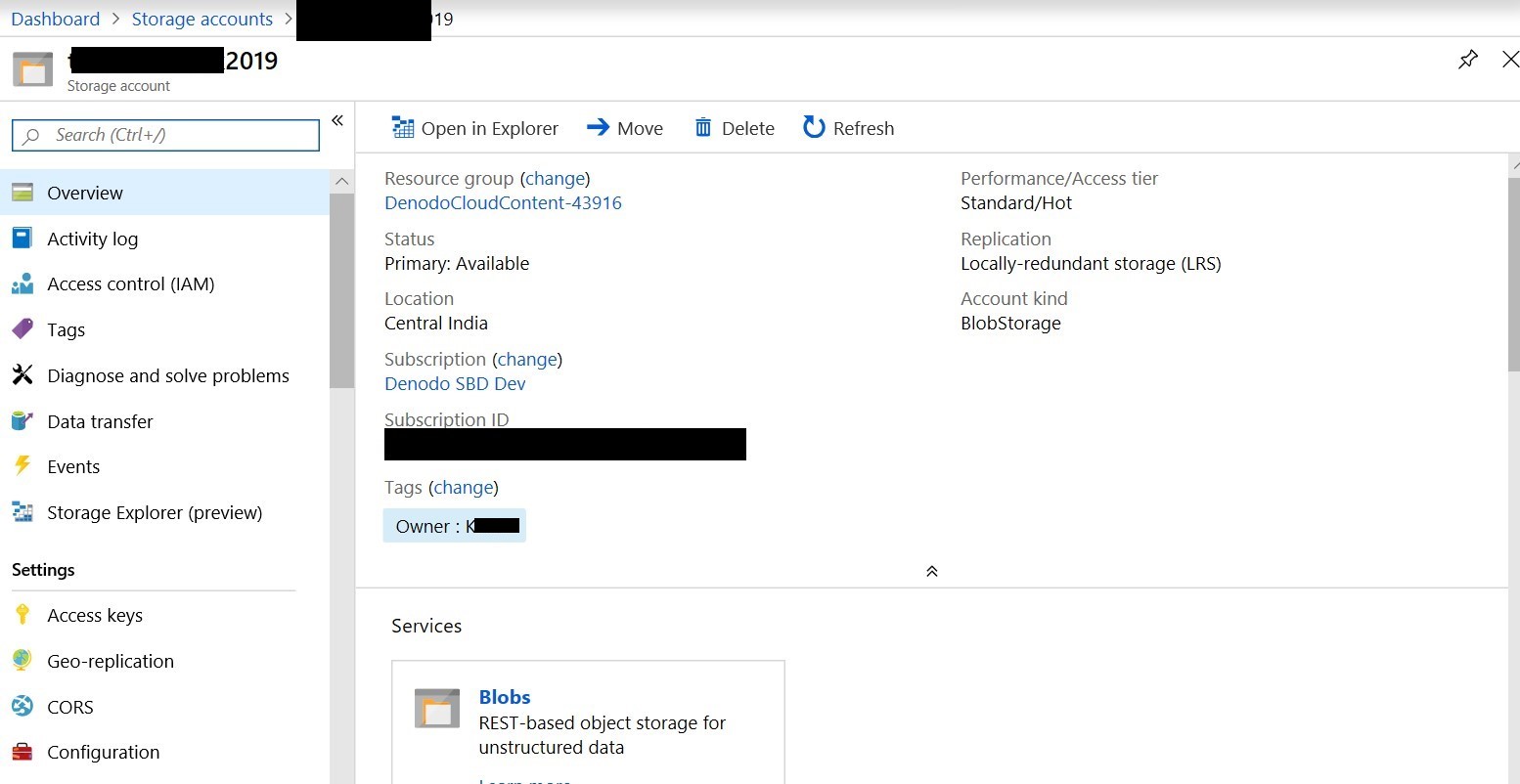Click the BlobStorage account kind value
The width and height of the screenshot is (1520, 784).
1010,323
